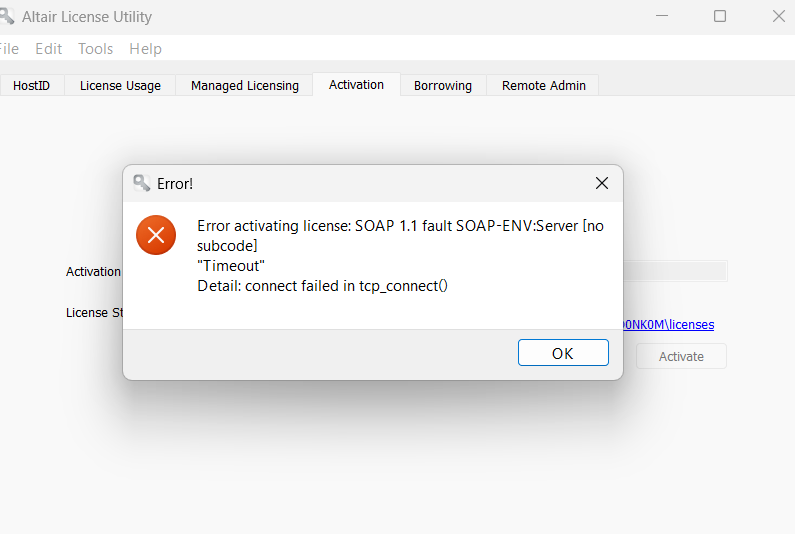
Task: Click the Activation code input field
Action: tap(675, 271)
